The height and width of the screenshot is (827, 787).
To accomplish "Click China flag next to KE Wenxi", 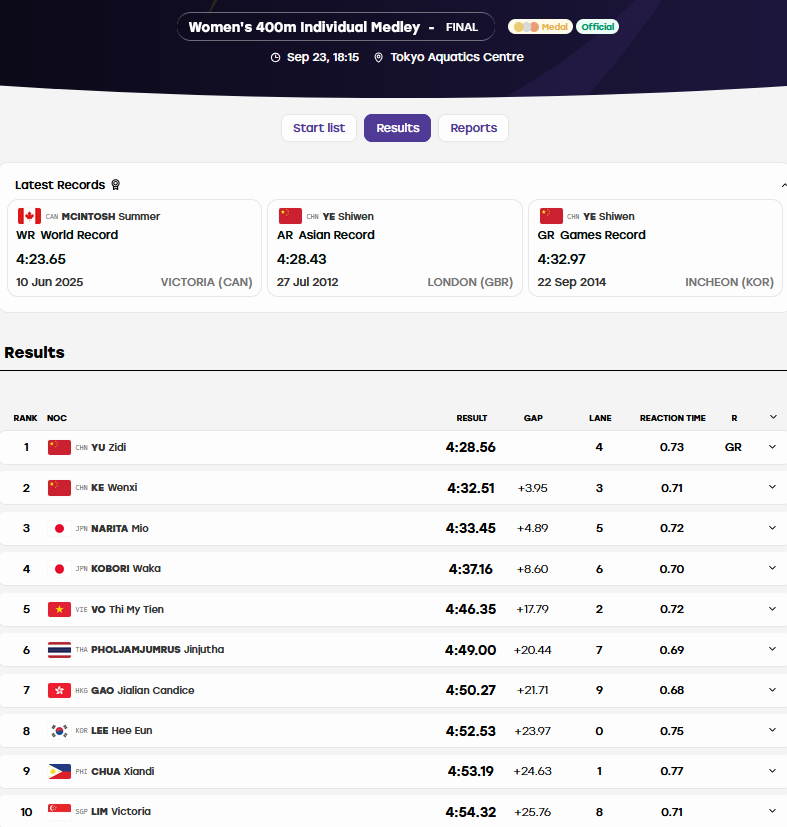I will [x=59, y=488].
